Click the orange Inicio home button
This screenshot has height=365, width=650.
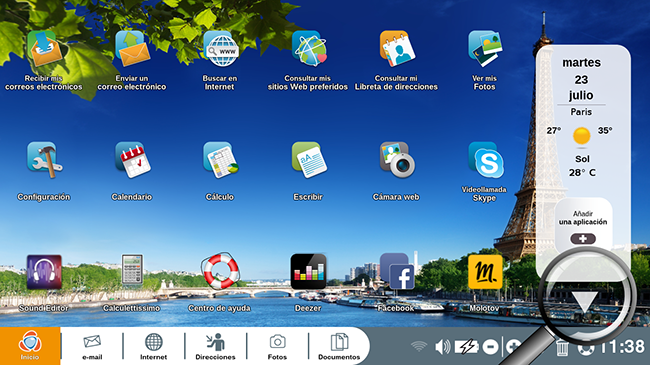click(30, 346)
